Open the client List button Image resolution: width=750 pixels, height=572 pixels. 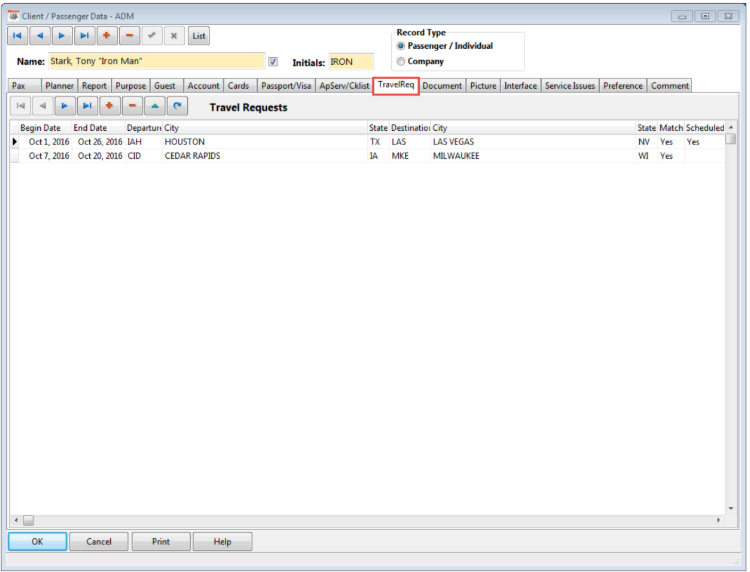[199, 36]
